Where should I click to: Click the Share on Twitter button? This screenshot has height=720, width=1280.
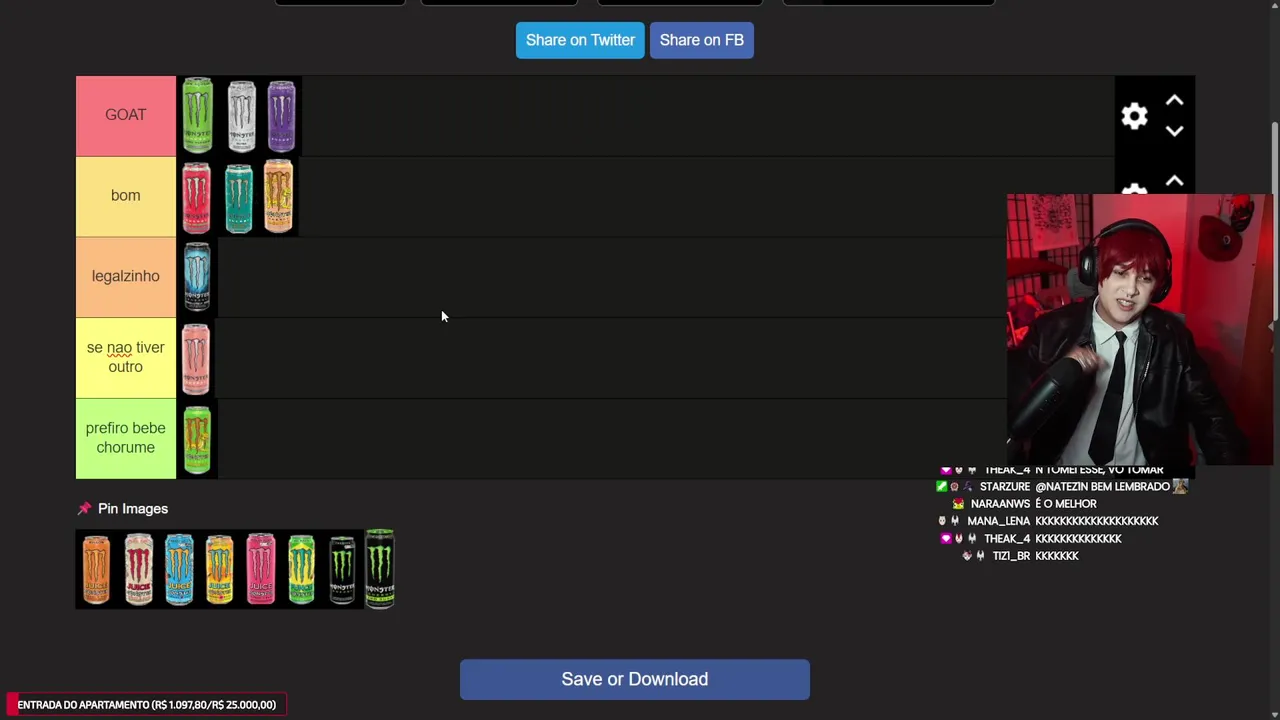click(x=580, y=40)
